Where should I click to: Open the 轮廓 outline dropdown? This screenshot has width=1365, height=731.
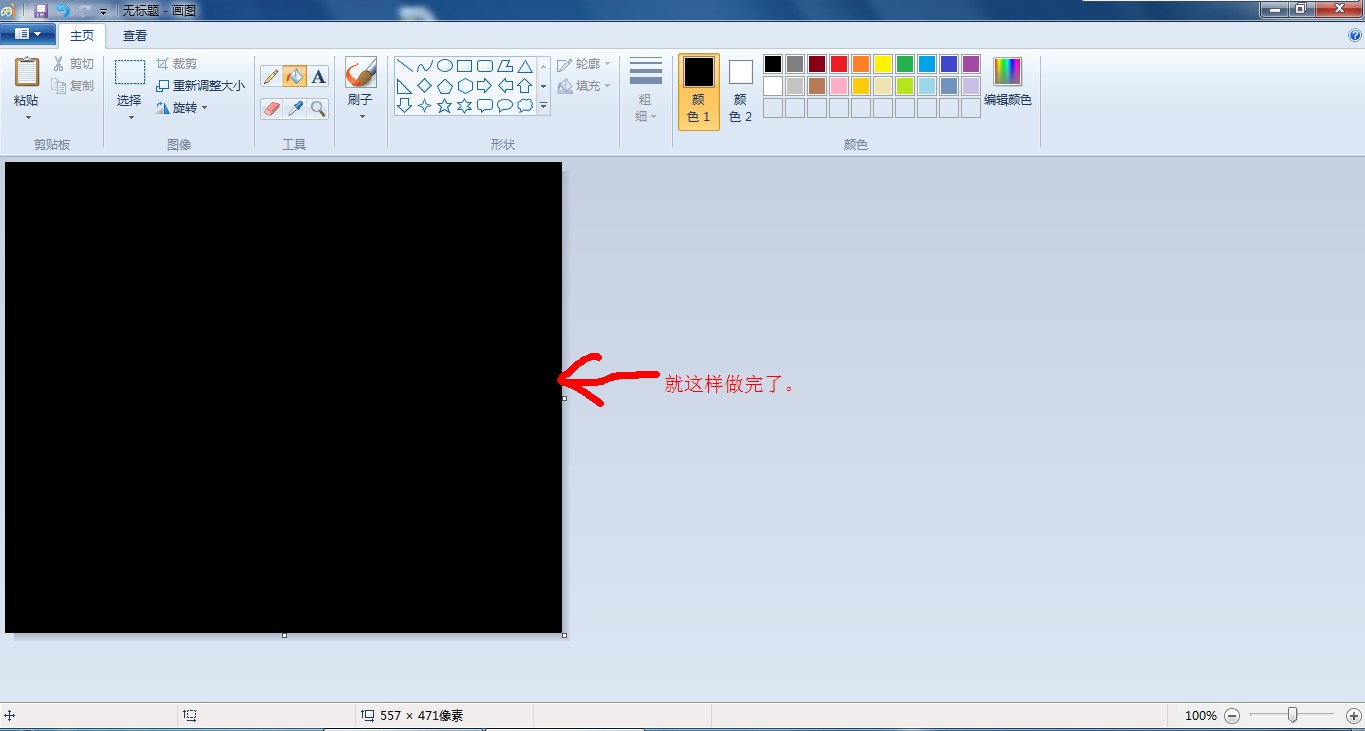click(584, 64)
